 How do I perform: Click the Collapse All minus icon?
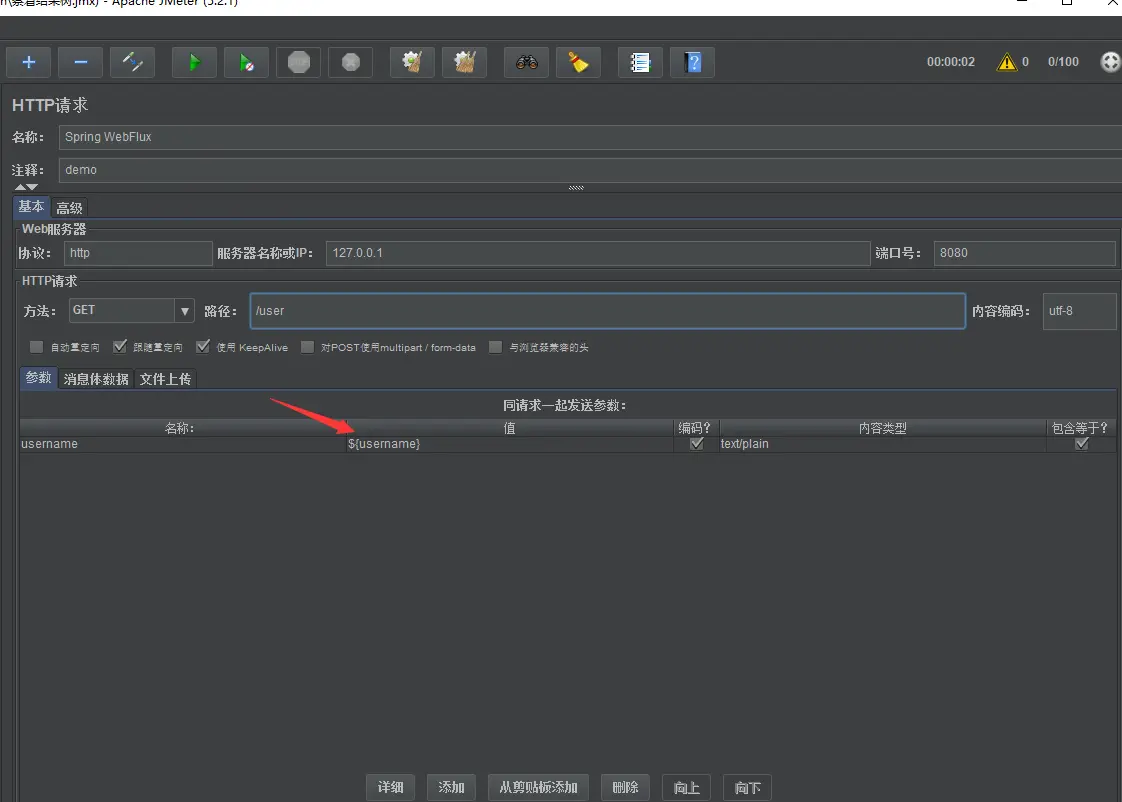pos(80,62)
